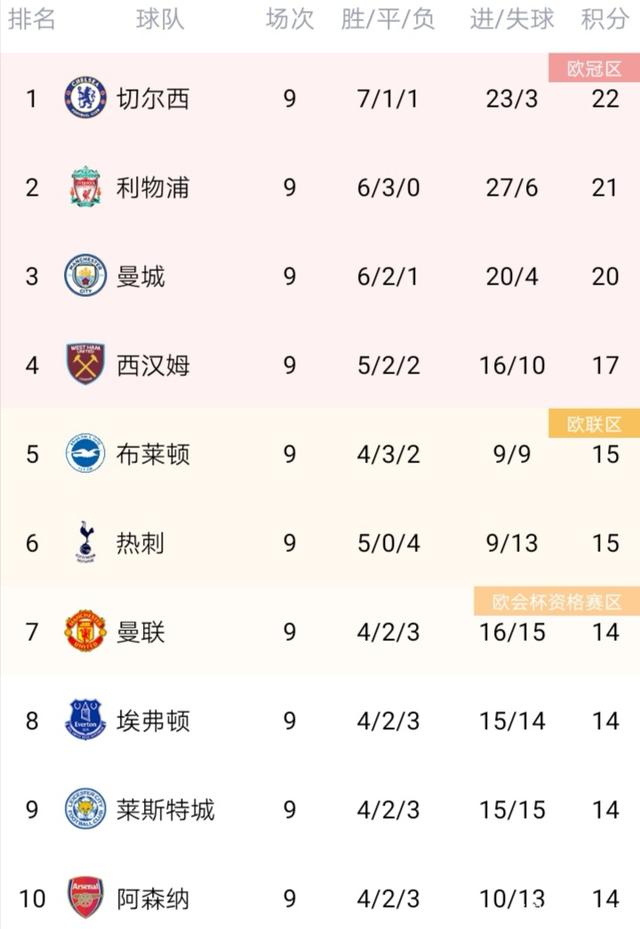Click the Chelsea club crest icon
The height and width of the screenshot is (929, 640).
(x=85, y=98)
